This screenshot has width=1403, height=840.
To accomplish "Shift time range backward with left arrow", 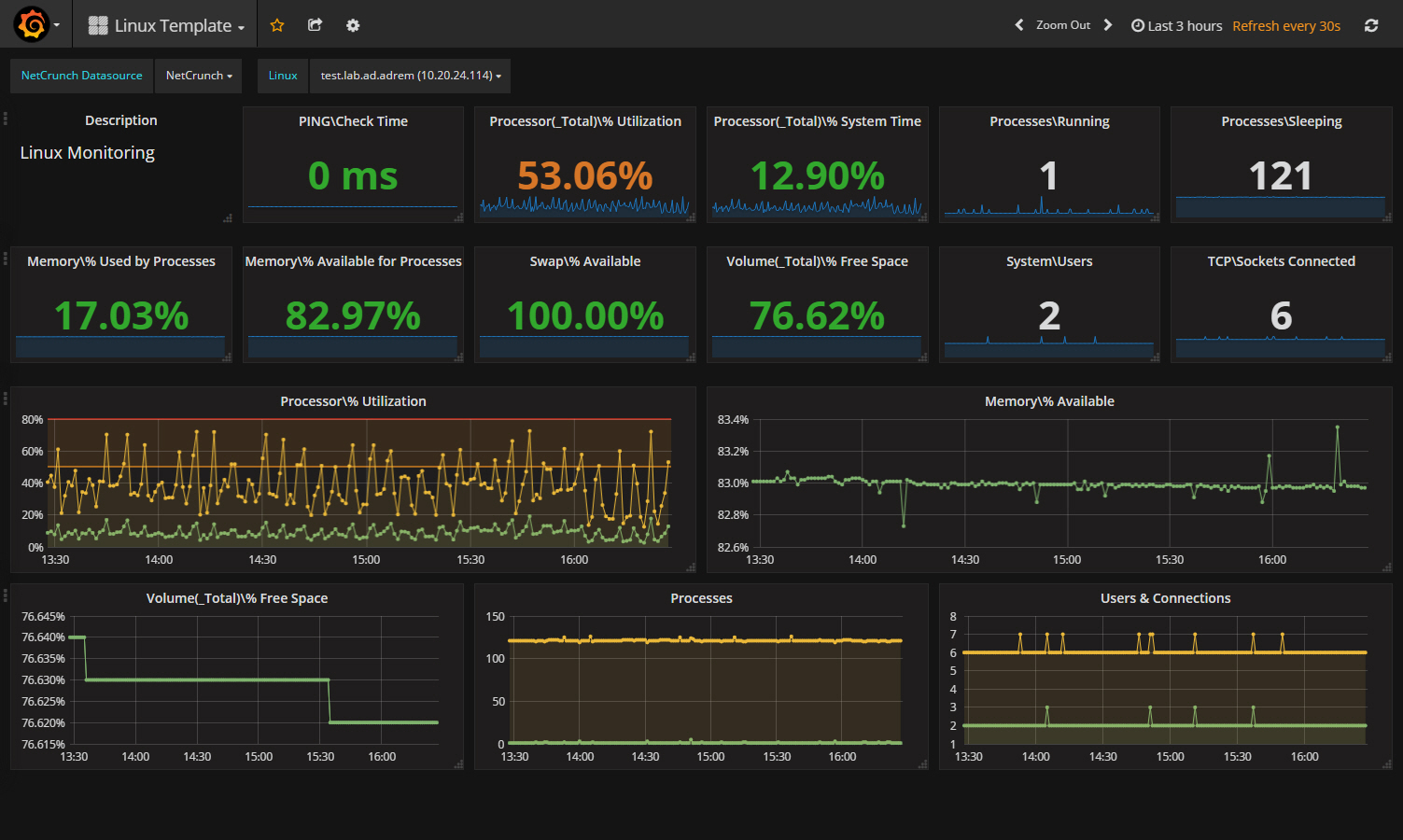I will [x=1019, y=25].
